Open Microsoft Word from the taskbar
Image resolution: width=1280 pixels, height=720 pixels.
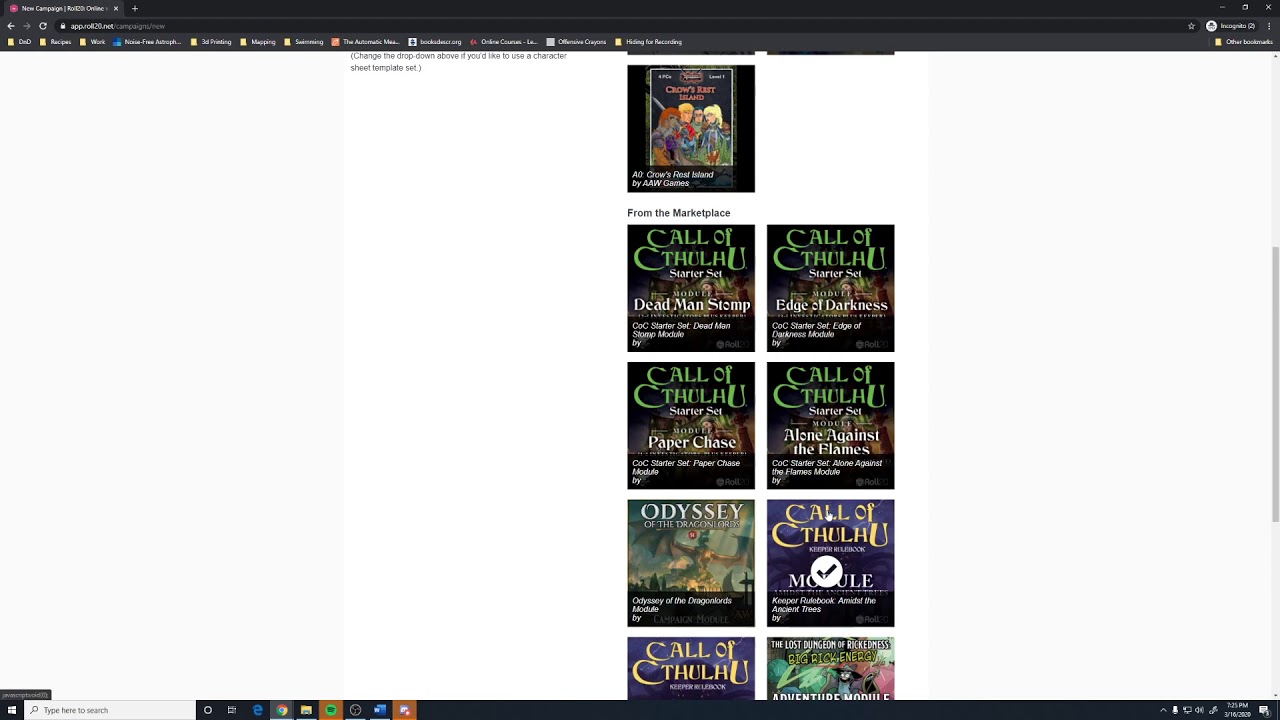[380, 710]
